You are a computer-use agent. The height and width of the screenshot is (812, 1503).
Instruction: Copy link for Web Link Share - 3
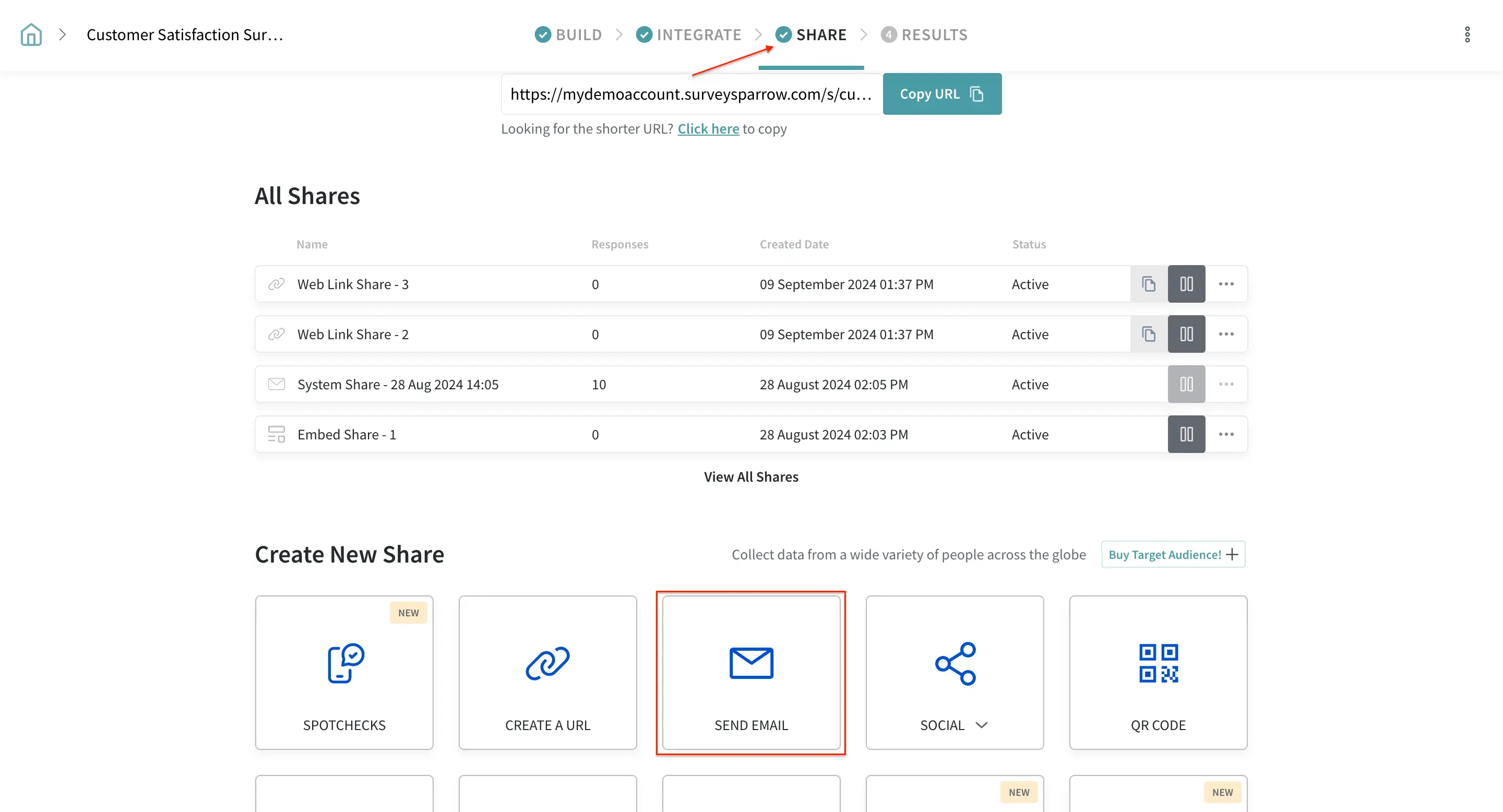click(1148, 284)
